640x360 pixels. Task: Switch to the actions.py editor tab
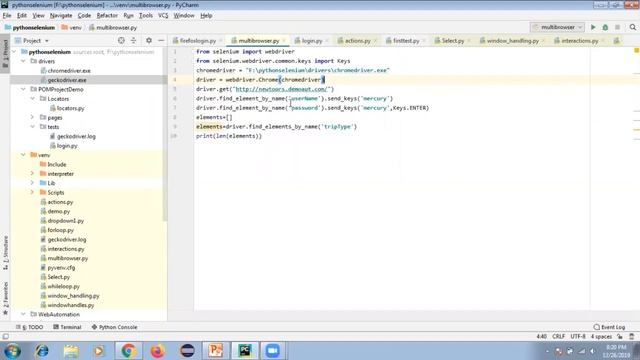[358, 40]
